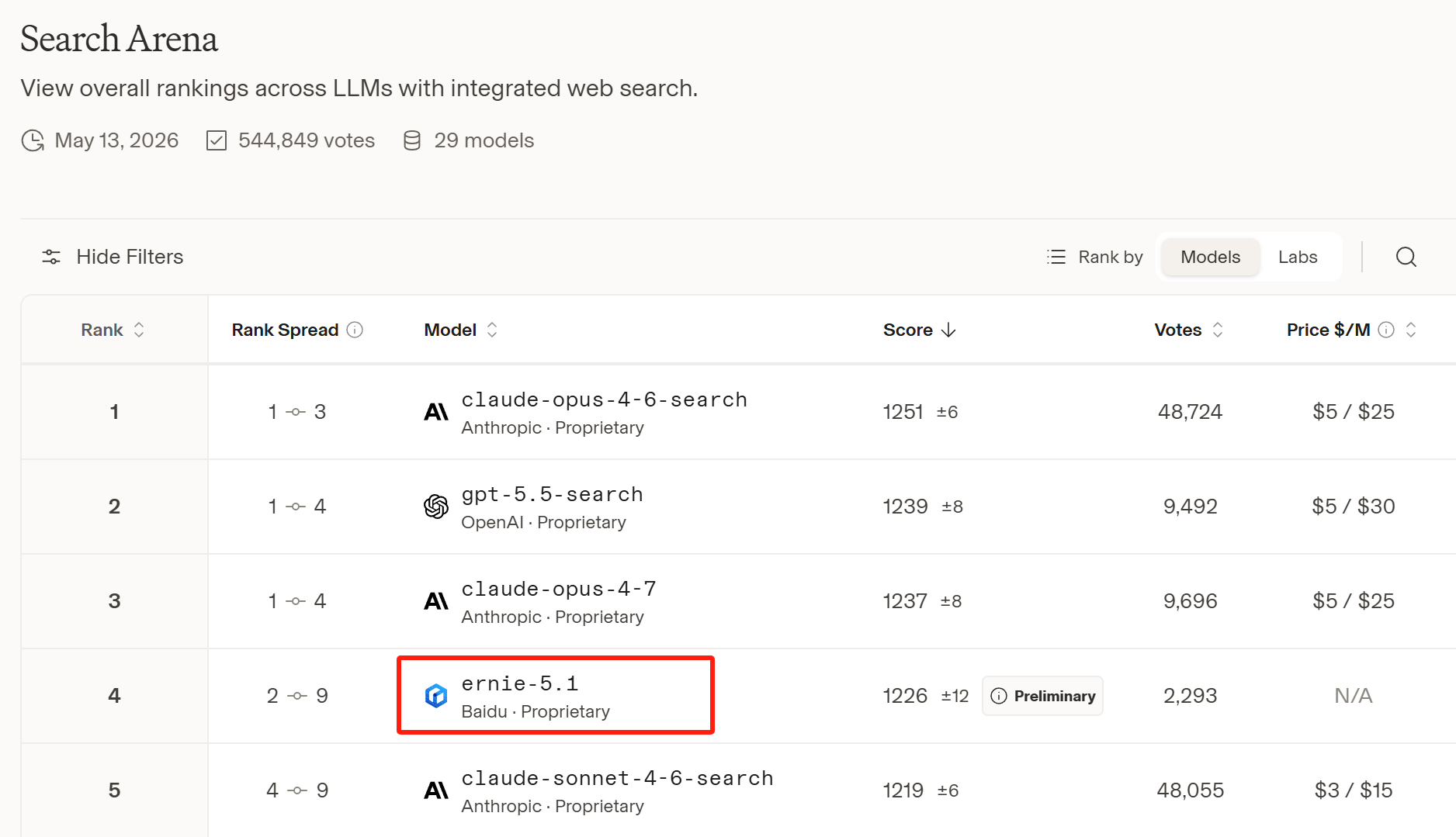Image resolution: width=1456 pixels, height=837 pixels.
Task: Sort by Votes column chevrons
Action: [x=1218, y=330]
